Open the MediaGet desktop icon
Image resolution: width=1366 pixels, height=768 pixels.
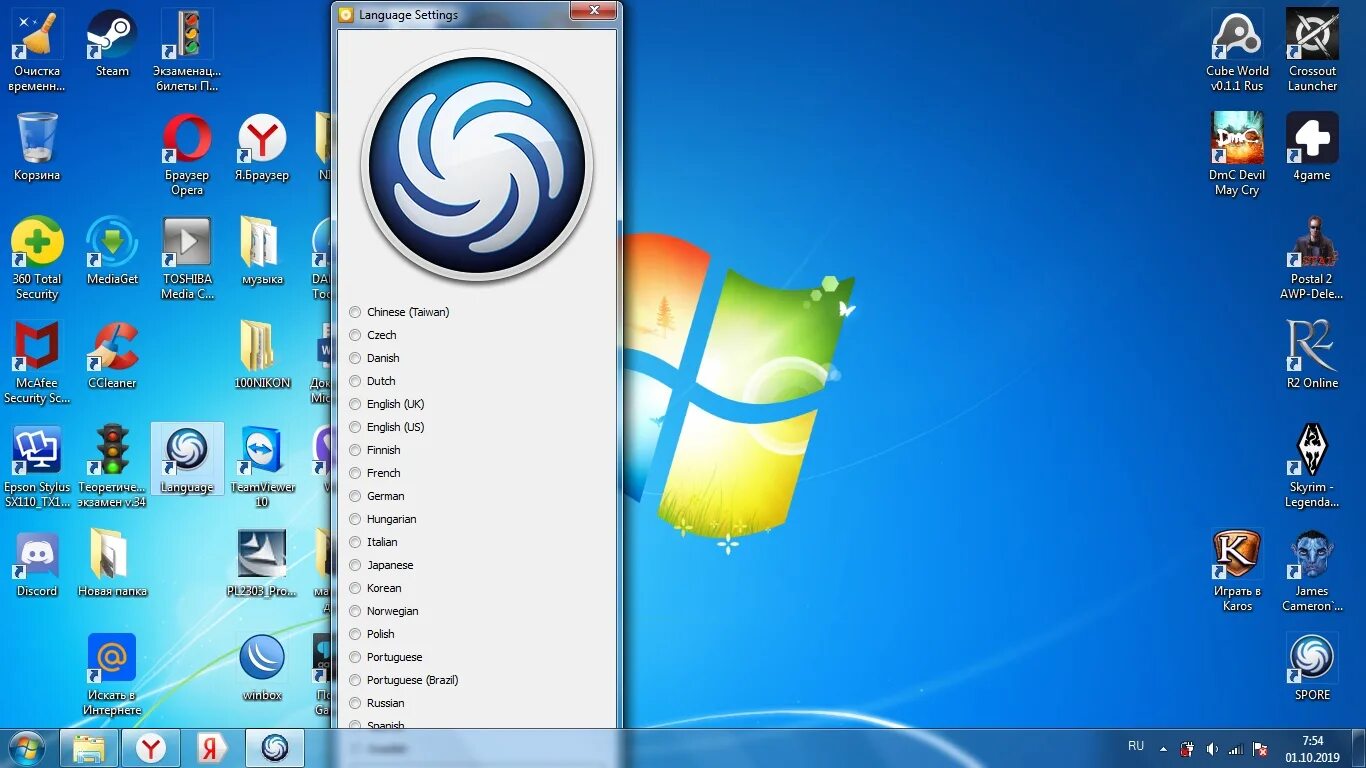pos(112,251)
